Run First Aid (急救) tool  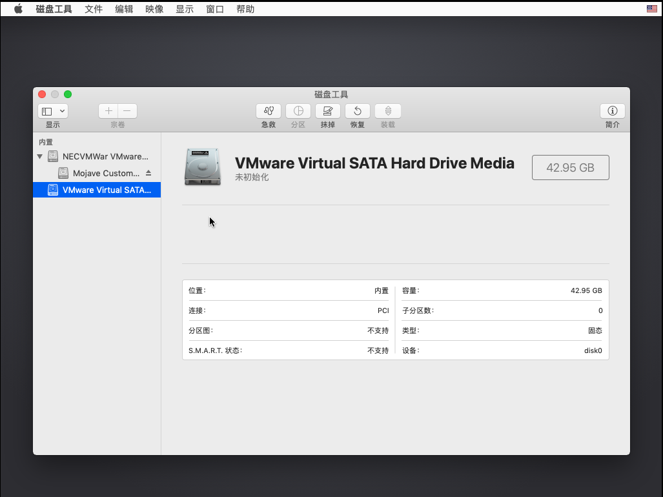click(268, 111)
